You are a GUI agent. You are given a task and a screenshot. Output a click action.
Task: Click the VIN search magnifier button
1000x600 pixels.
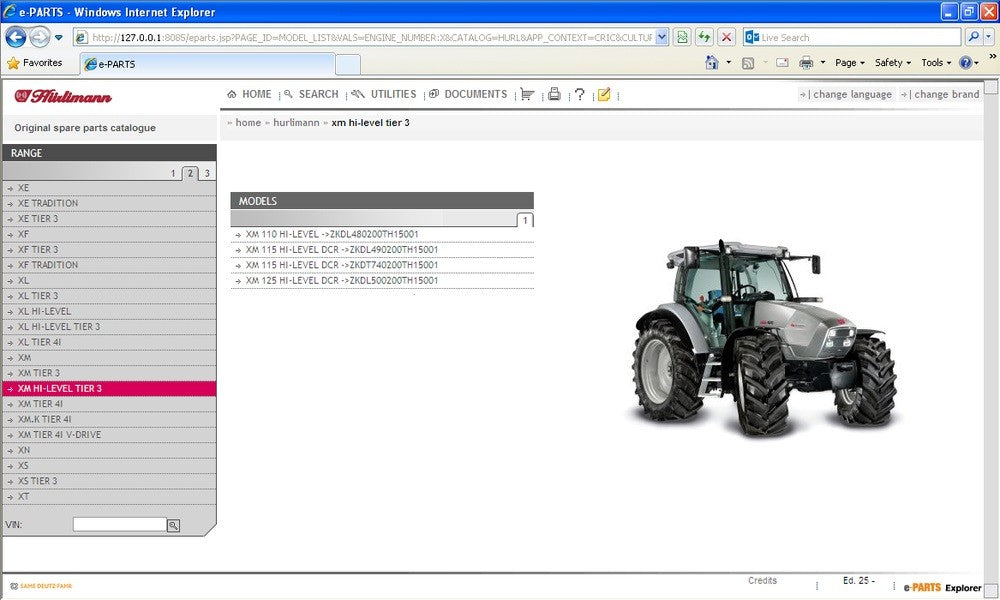(173, 525)
